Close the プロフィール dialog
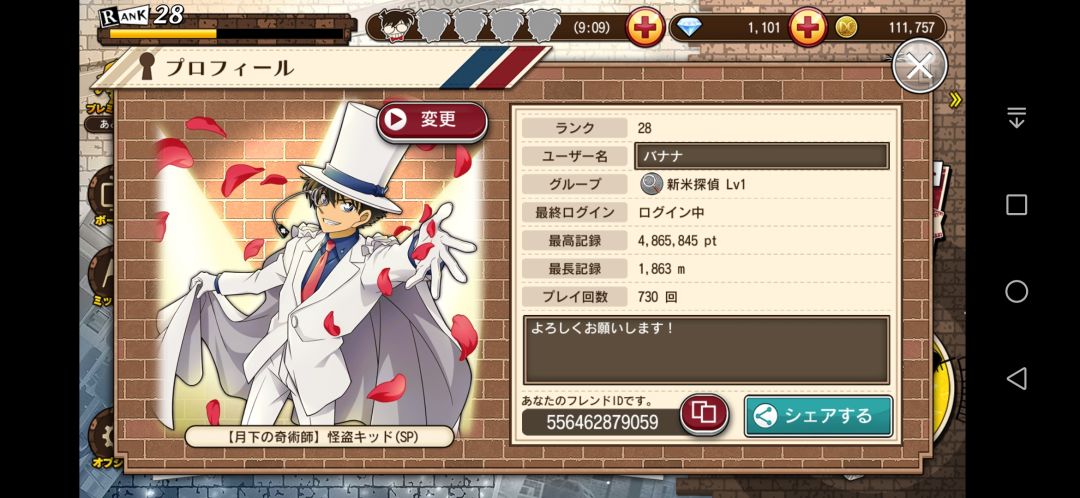The width and height of the screenshot is (1080, 498). [x=920, y=66]
